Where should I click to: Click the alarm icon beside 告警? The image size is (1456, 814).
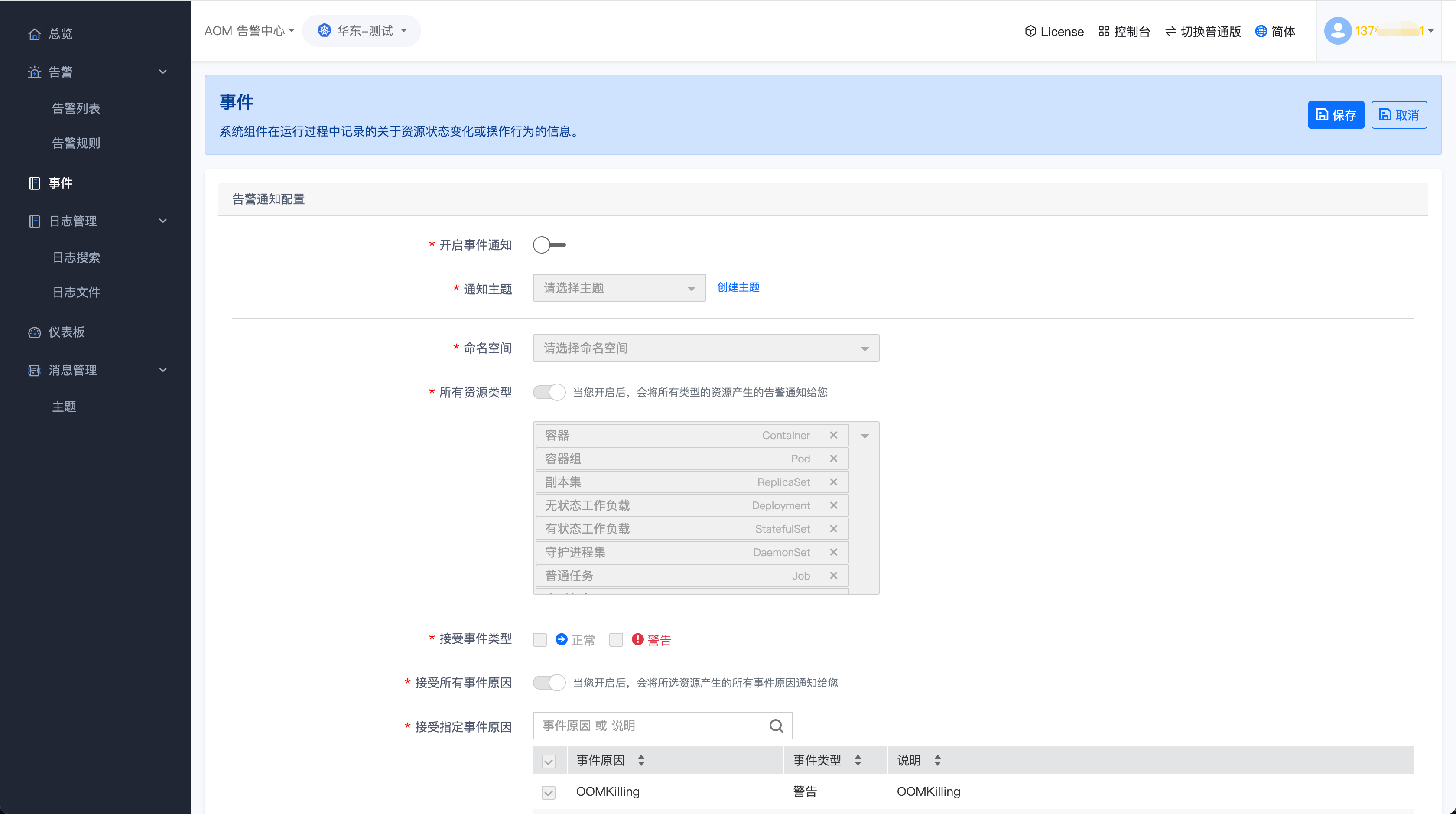[x=35, y=72]
